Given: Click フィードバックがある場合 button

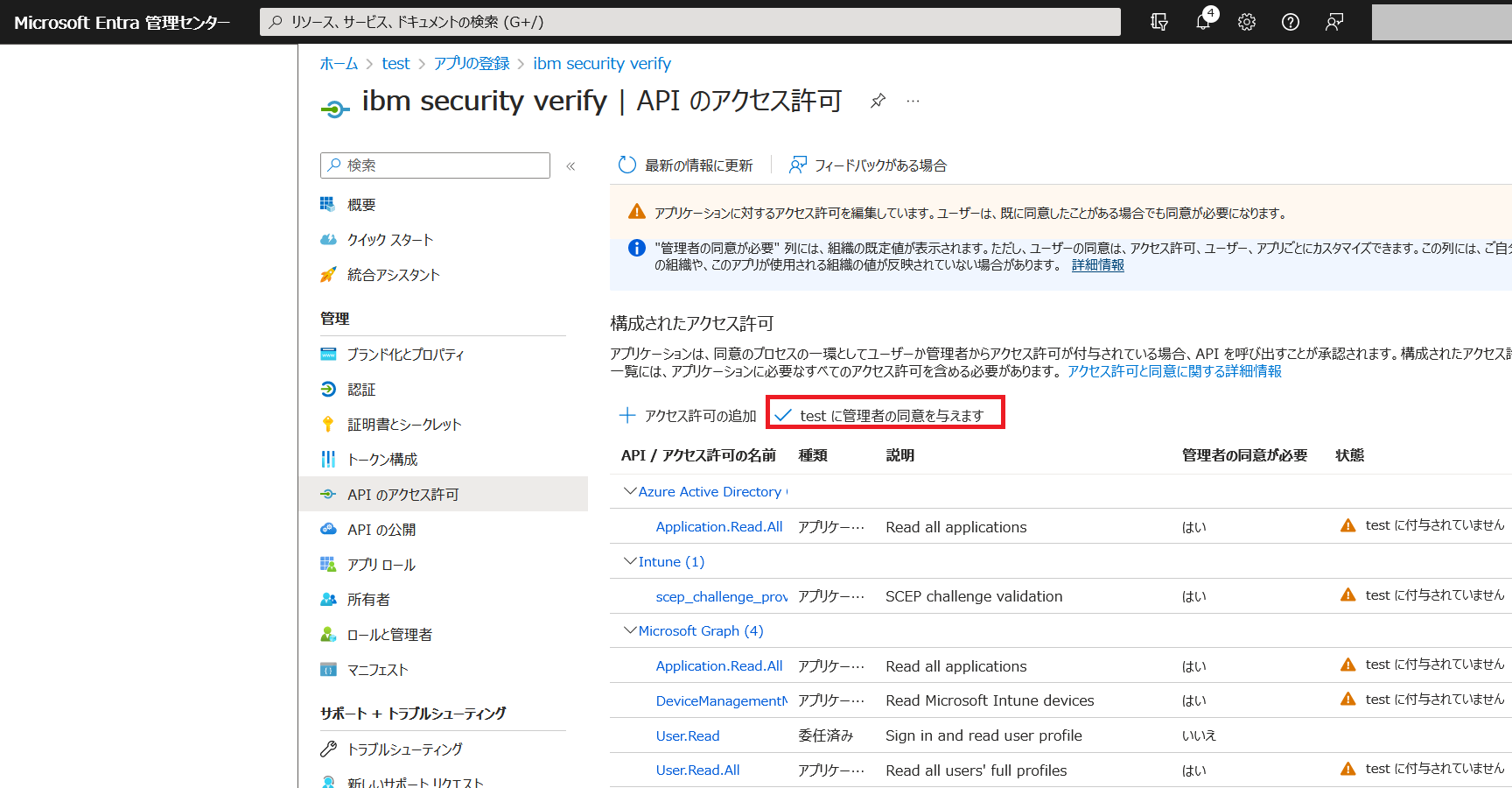Looking at the screenshot, I should tap(868, 165).
